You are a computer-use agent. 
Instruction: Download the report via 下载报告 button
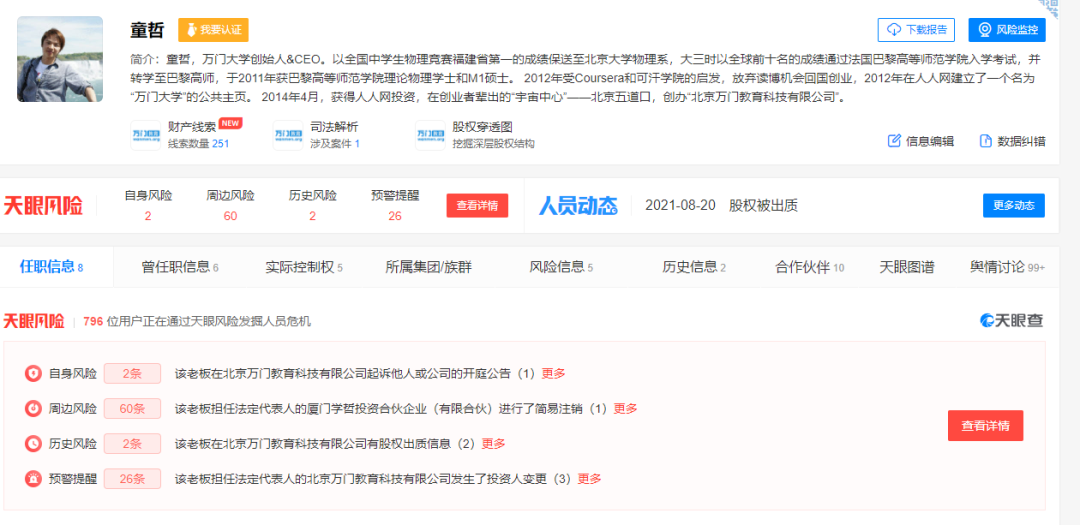[916, 30]
